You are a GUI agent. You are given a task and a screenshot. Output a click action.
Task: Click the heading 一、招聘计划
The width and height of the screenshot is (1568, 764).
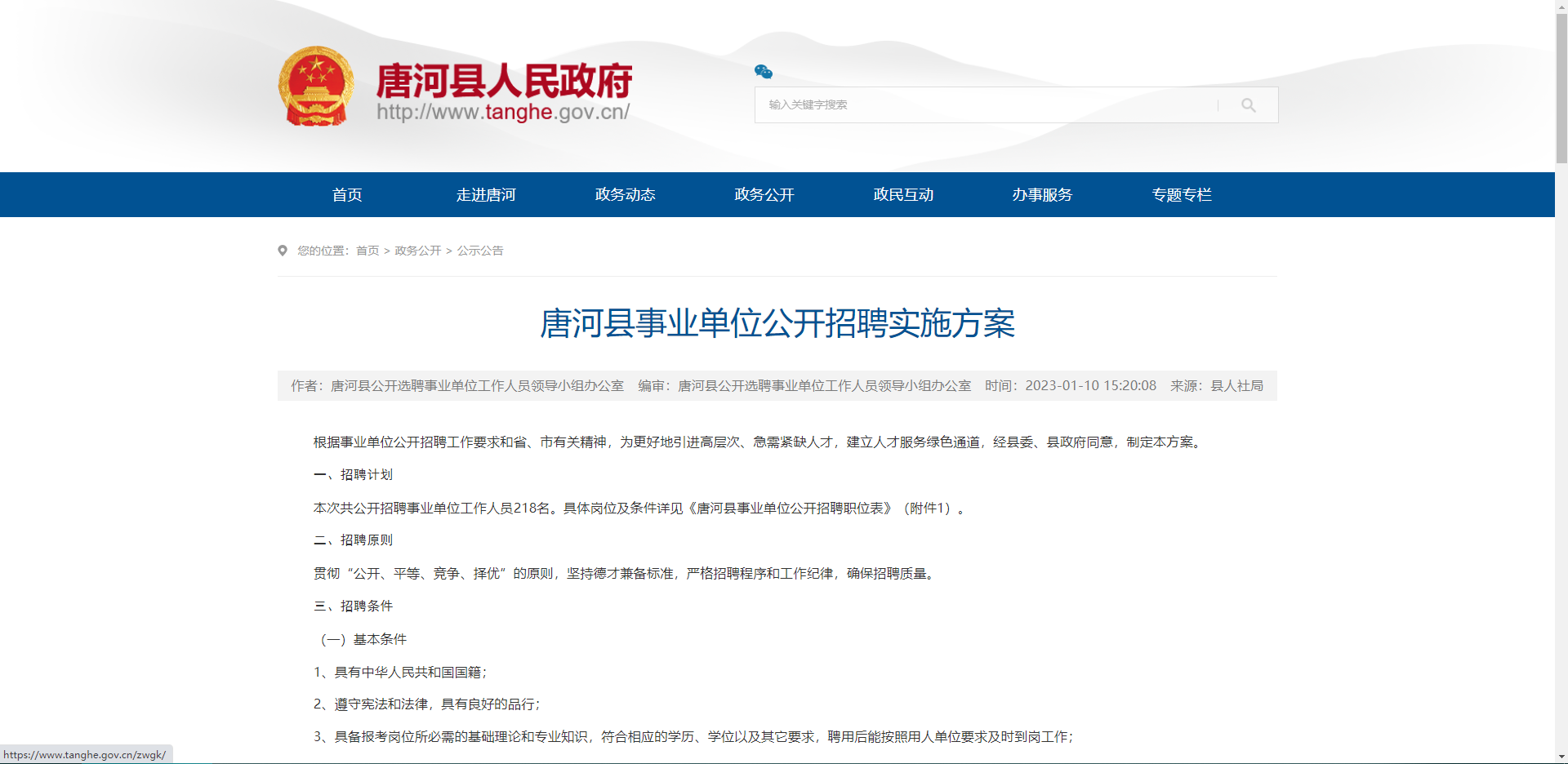point(354,474)
